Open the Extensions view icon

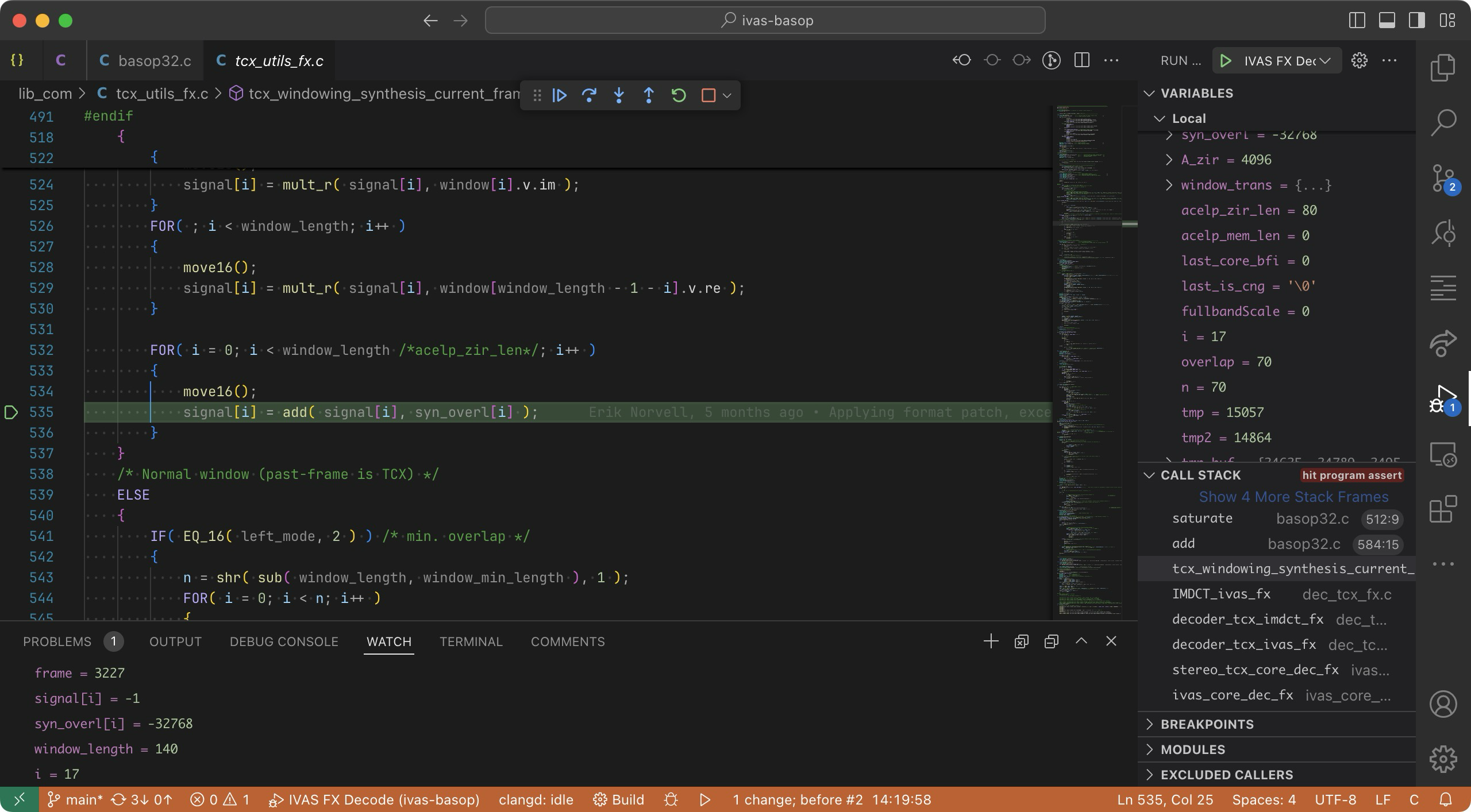1442,509
